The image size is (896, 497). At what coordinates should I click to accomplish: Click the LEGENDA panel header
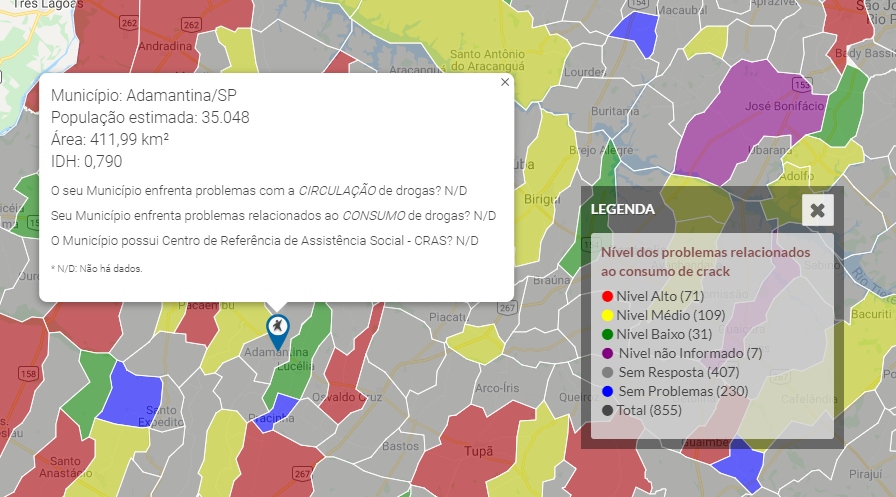pos(623,210)
